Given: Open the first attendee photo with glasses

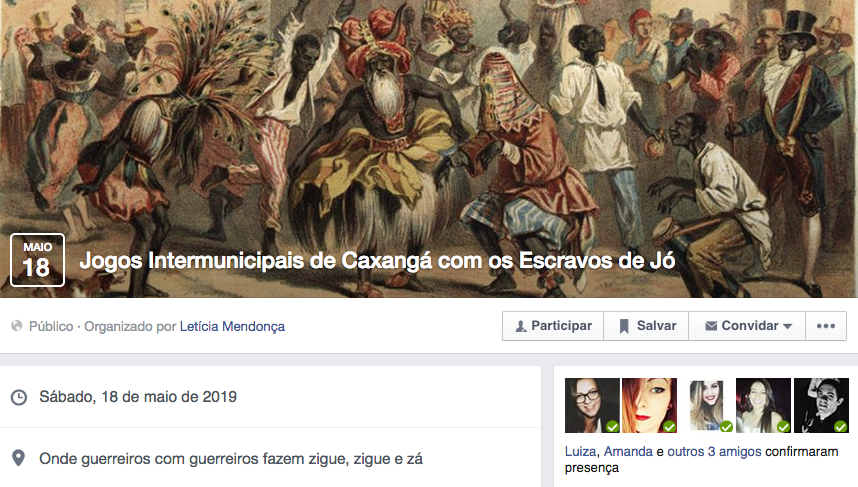Looking at the screenshot, I should click(592, 405).
